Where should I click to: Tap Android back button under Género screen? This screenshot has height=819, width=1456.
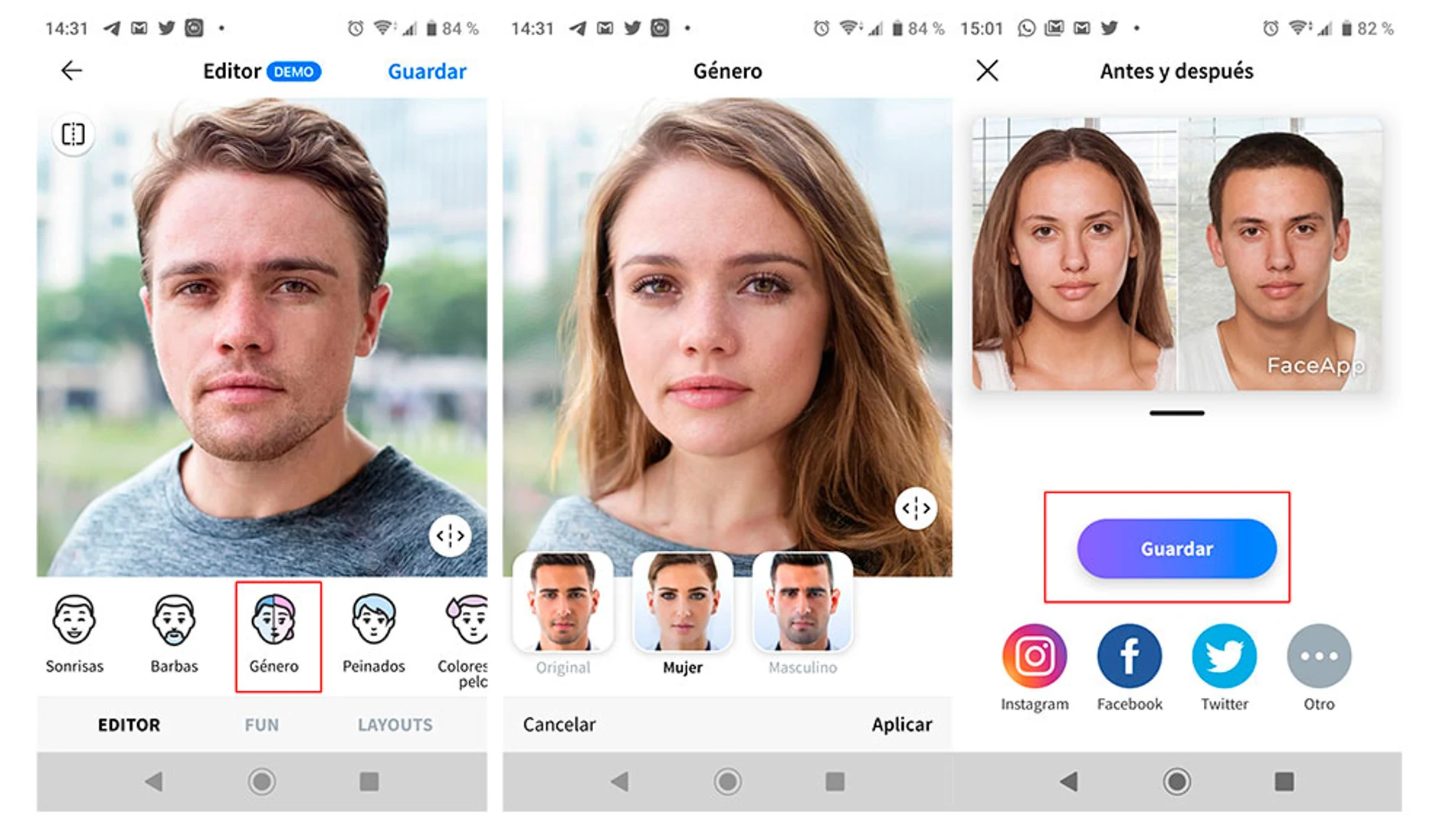point(620,781)
